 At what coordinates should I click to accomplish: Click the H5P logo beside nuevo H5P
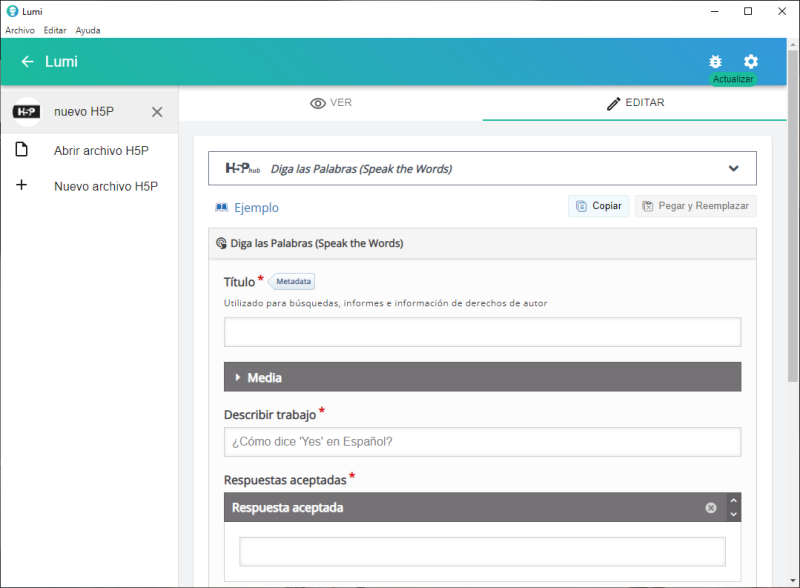(x=27, y=112)
